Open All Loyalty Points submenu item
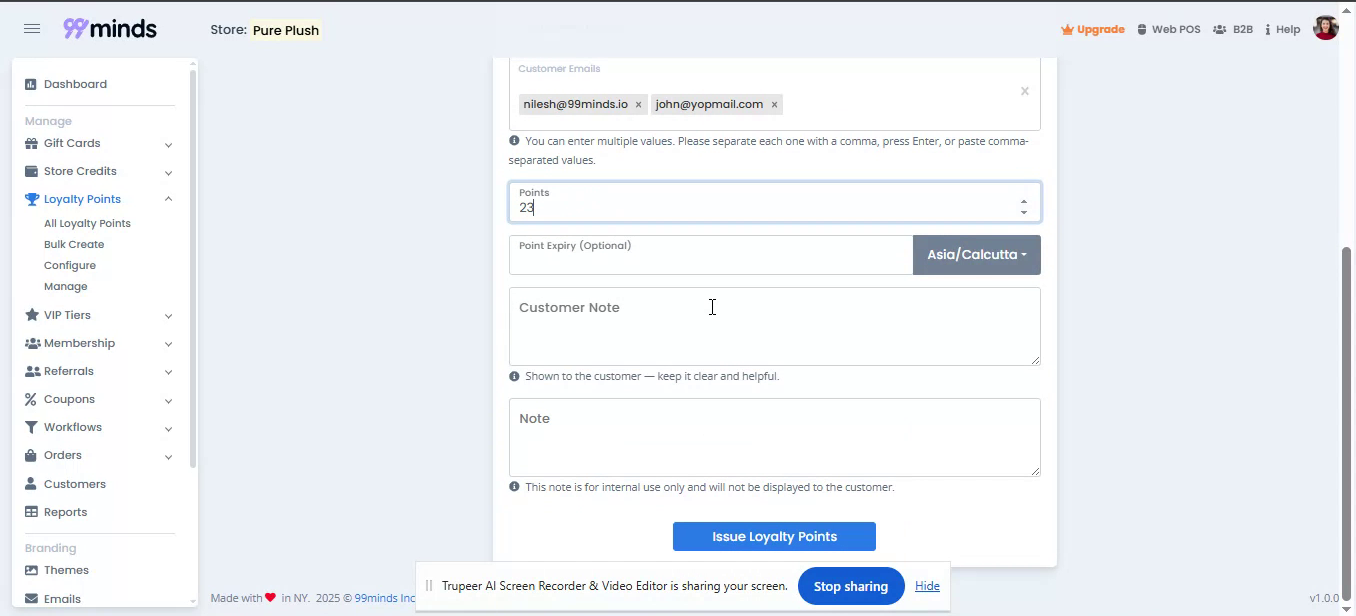This screenshot has height=616, width=1356. point(87,224)
